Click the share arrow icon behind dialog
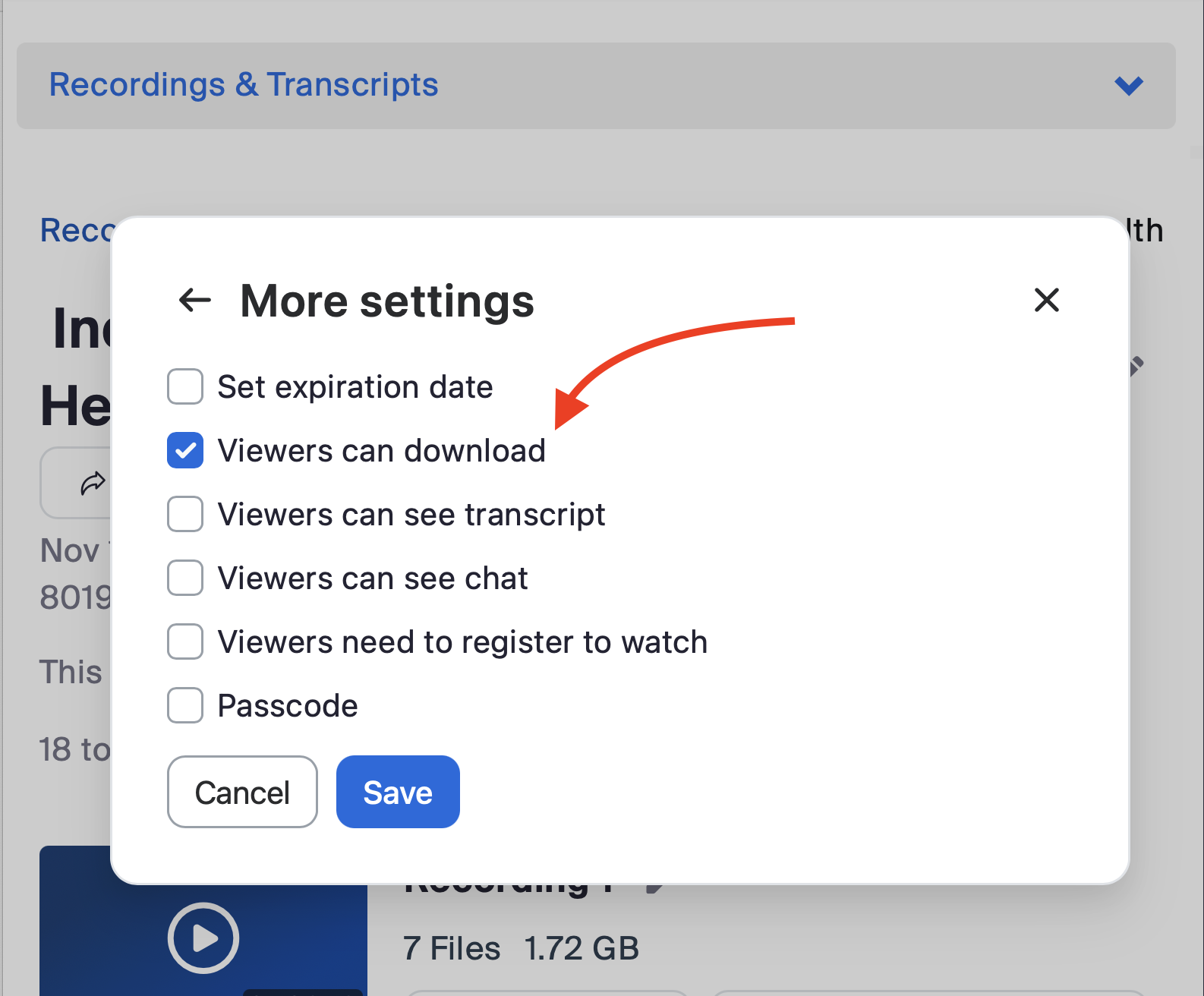Image resolution: width=1204 pixels, height=996 pixels. [93, 483]
